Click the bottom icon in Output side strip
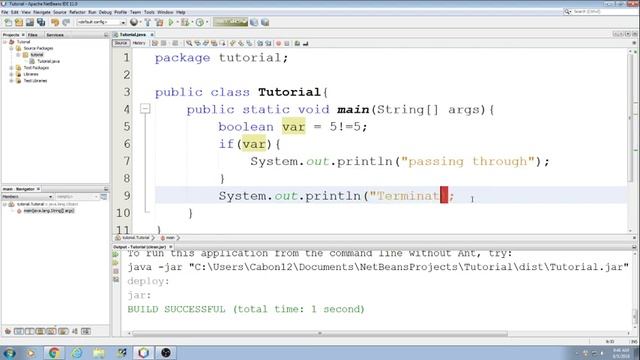640x360 pixels. [116, 280]
